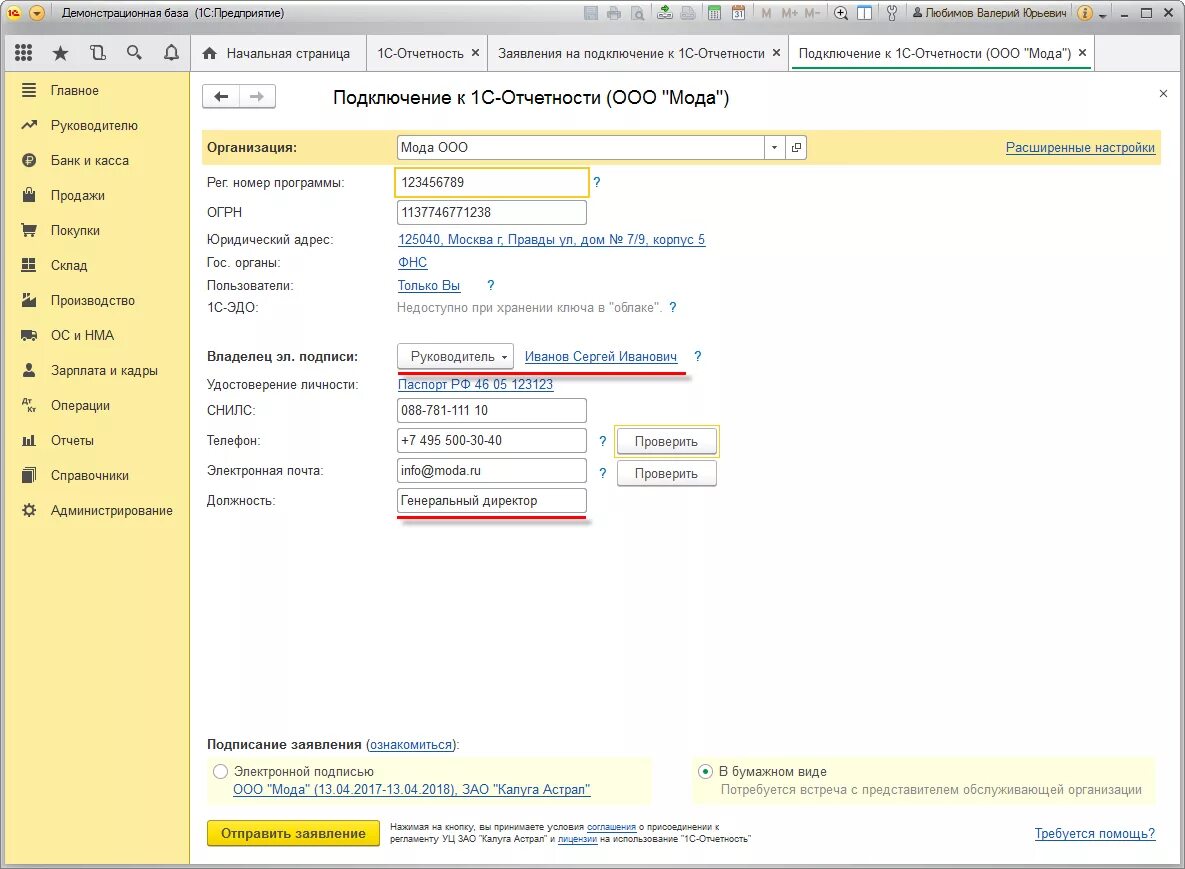This screenshot has width=1185, height=869.
Task: Click in the ОГРН field
Action: tap(491, 212)
